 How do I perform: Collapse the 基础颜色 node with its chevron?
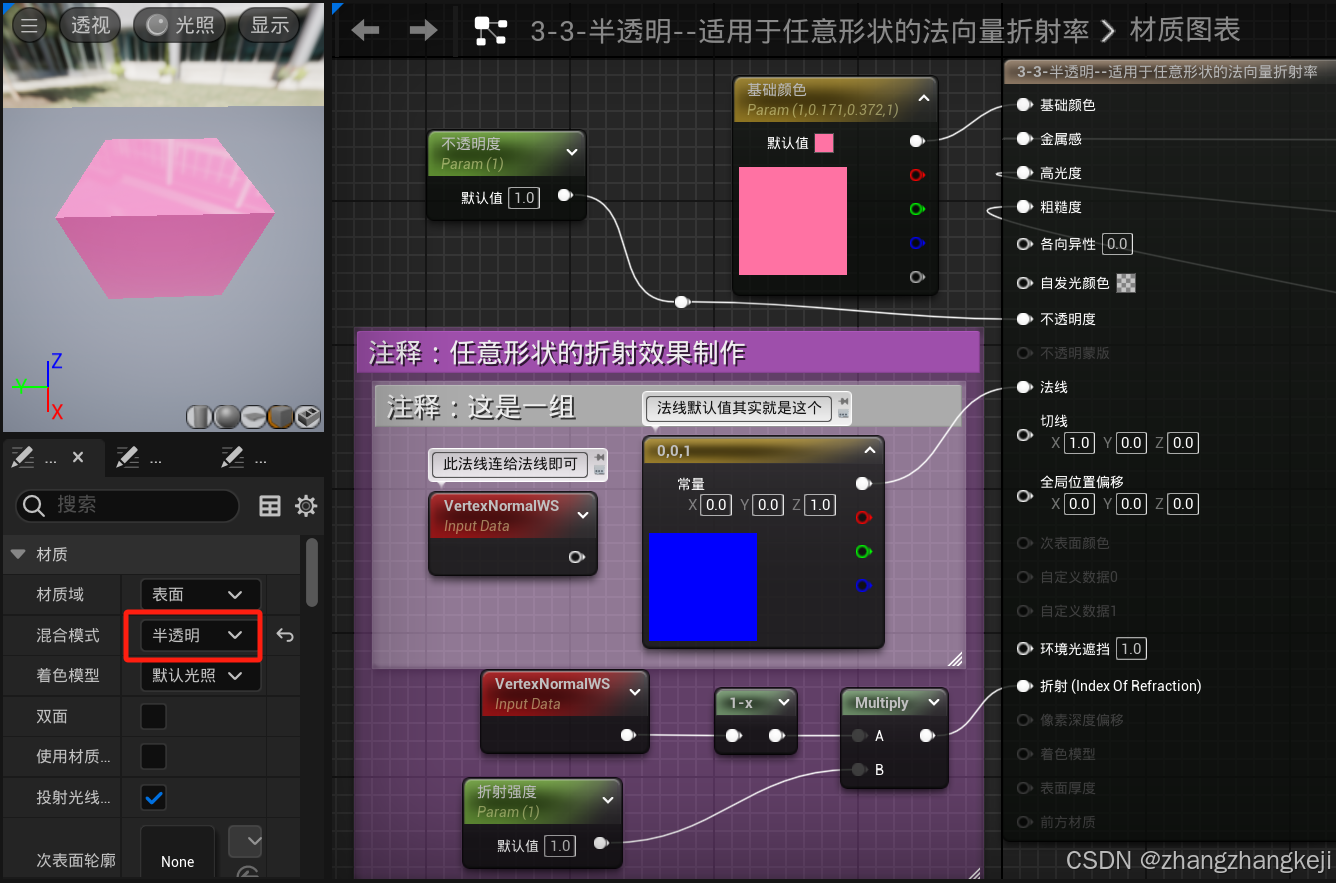pyautogui.click(x=923, y=97)
